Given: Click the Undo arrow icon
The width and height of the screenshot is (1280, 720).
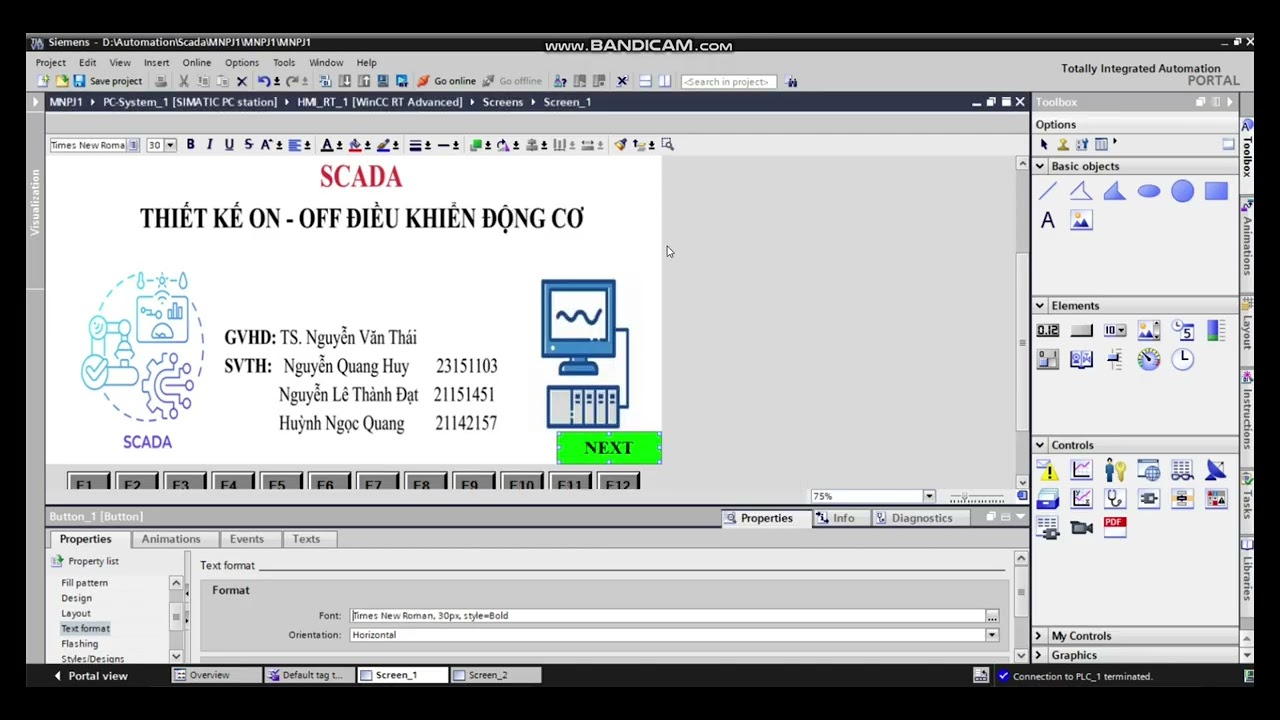Looking at the screenshot, I should (x=263, y=81).
